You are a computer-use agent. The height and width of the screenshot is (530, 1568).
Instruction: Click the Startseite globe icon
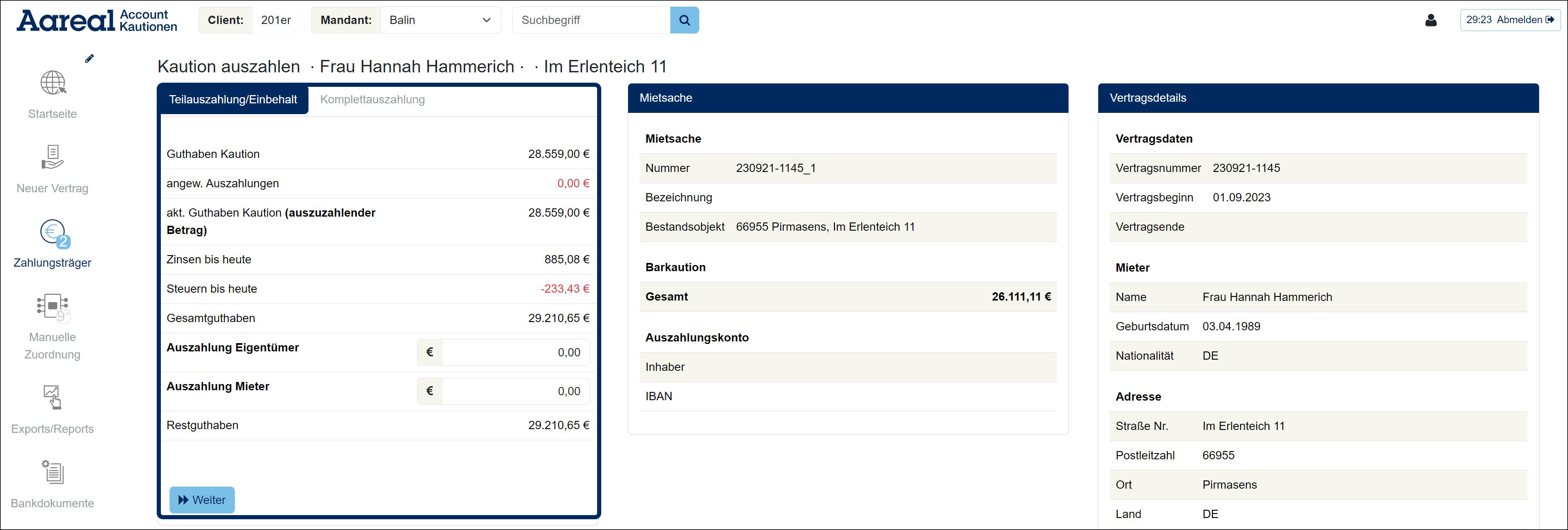[x=53, y=83]
